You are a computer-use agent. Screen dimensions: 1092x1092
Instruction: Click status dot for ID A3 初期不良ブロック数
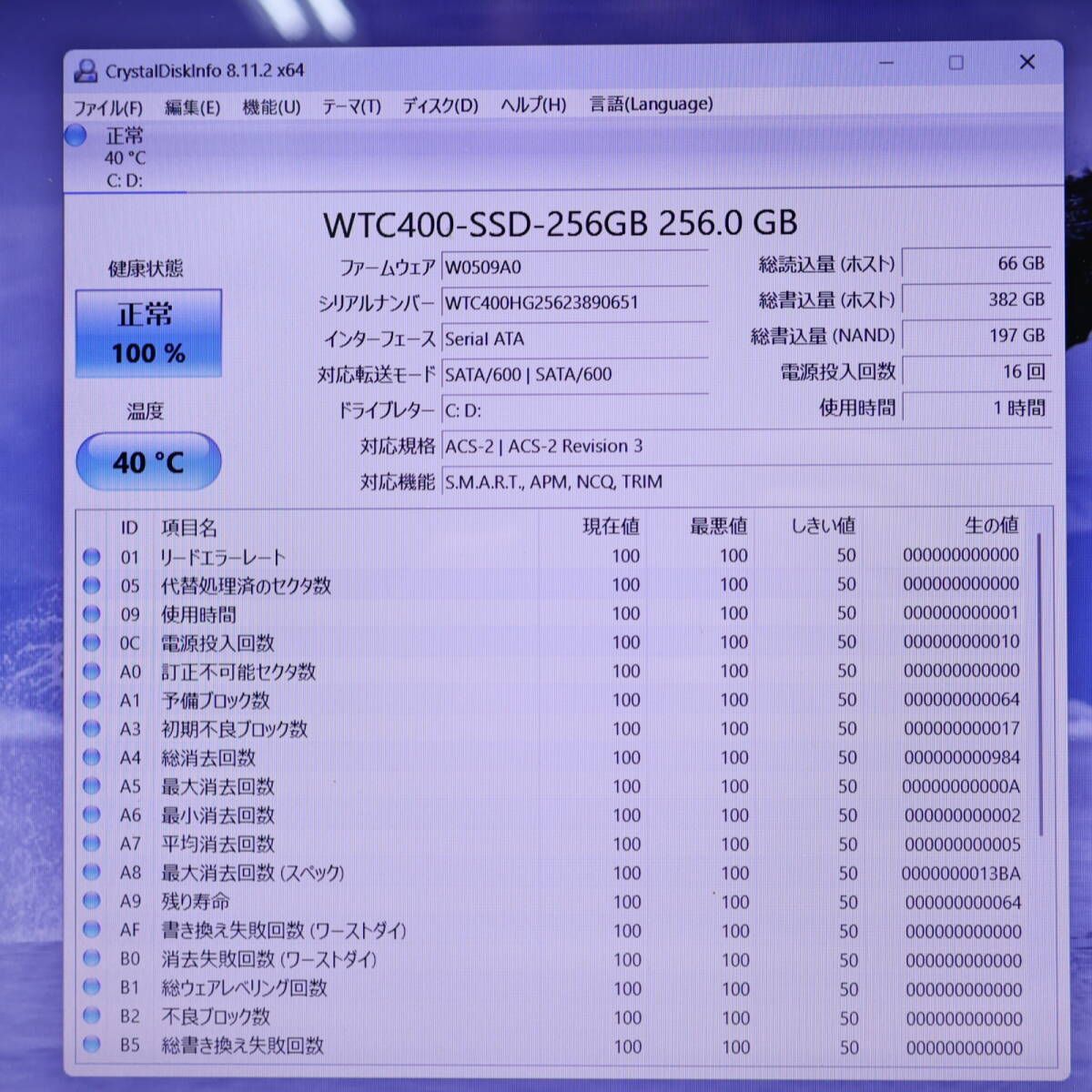tap(92, 729)
